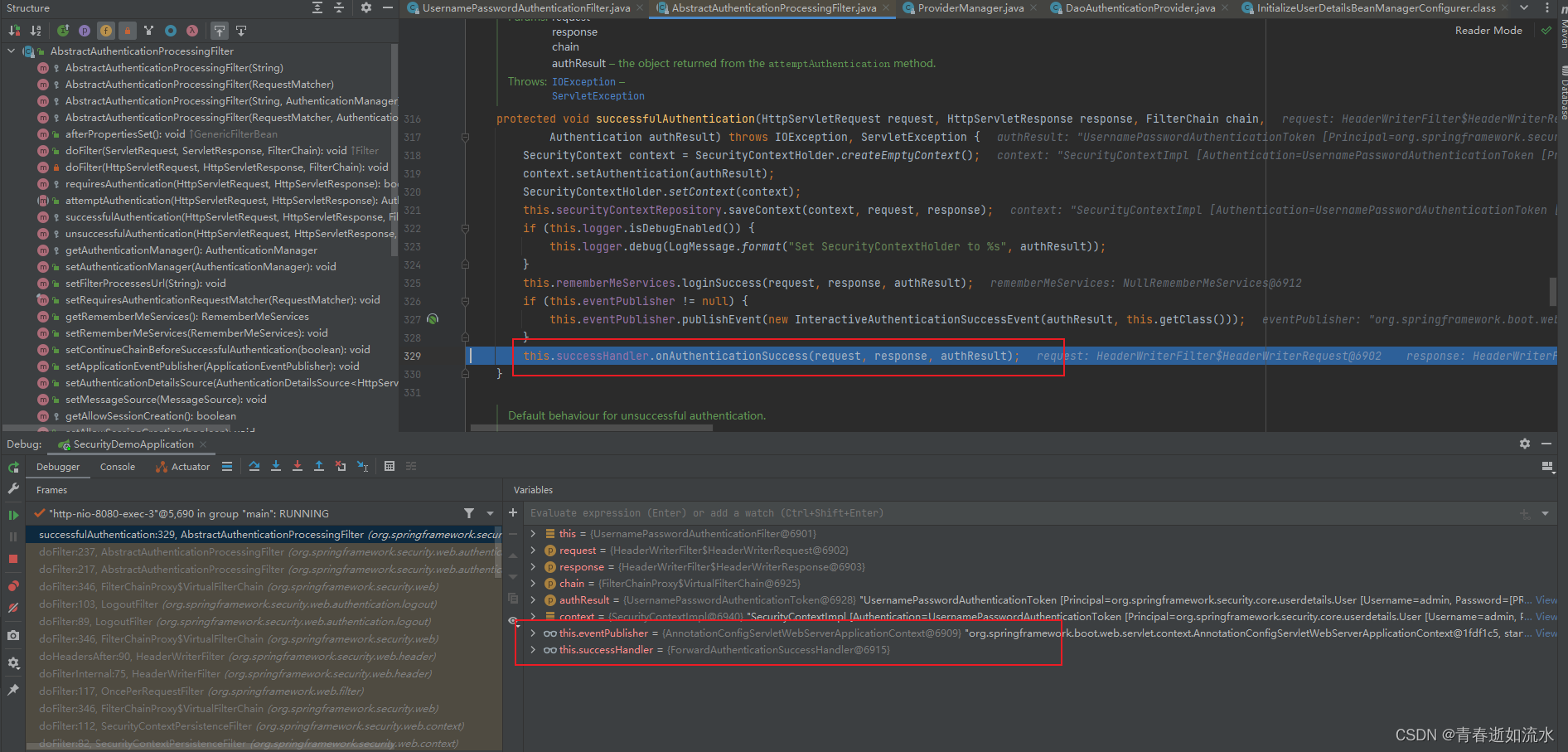The height and width of the screenshot is (752, 1568).
Task: Toggle Sort Alphabetically in Structure panel
Action: click(36, 31)
